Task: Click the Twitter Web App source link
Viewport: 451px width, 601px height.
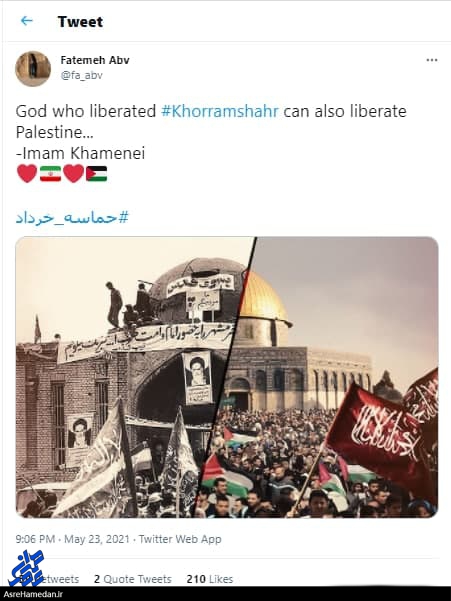Action: [180, 539]
